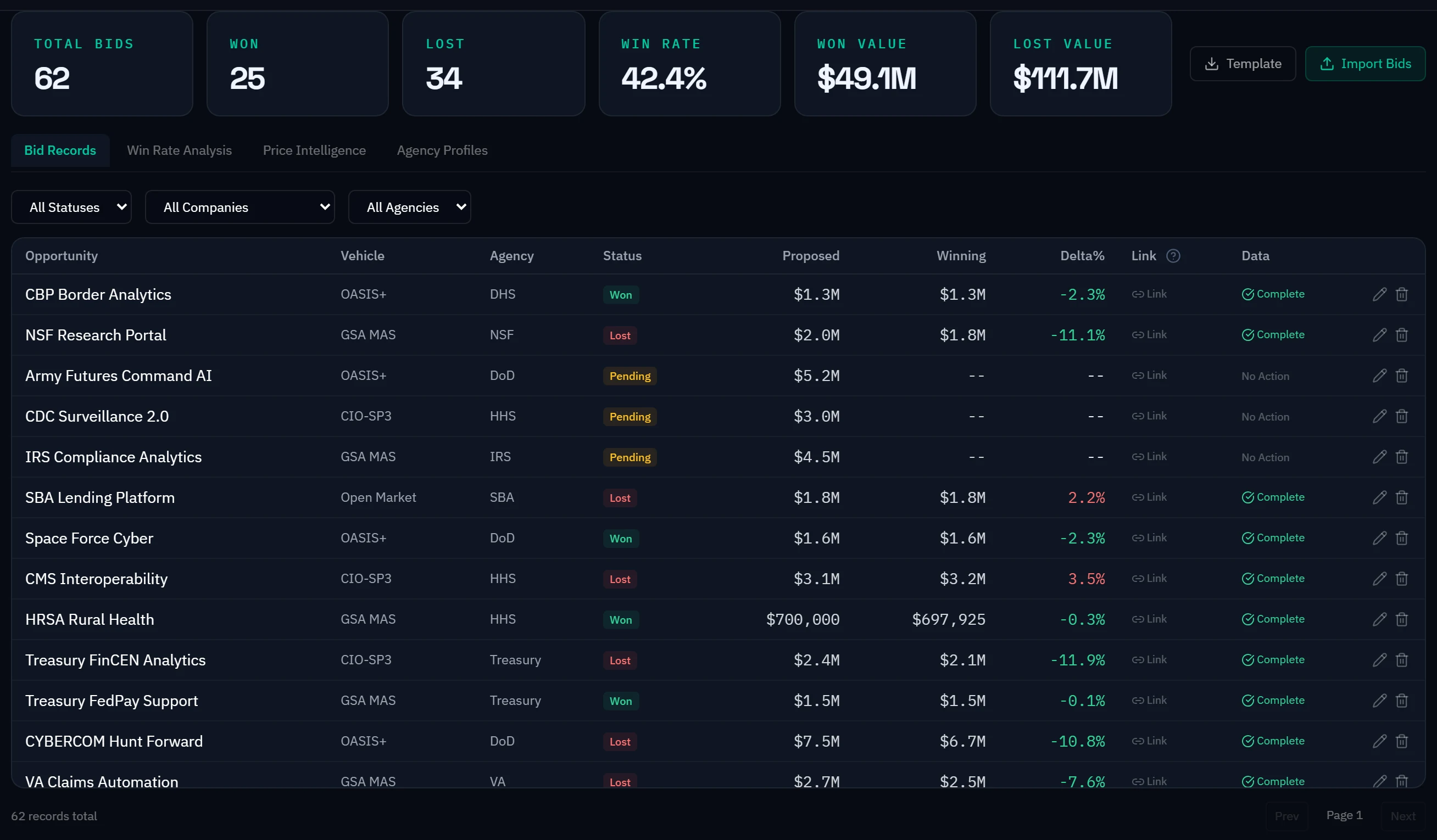Open the All Statuses filter dropdown
The width and height of the screenshot is (1437, 840).
pos(71,207)
